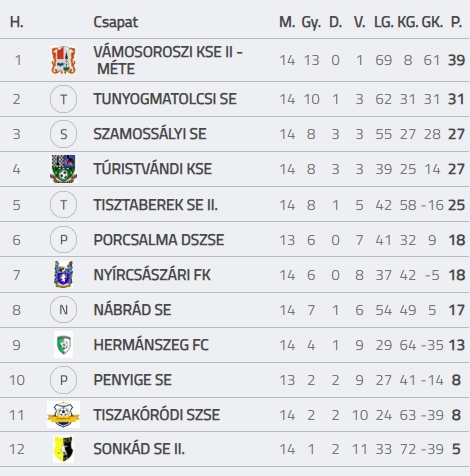Click the Tisztaberek SE II. T badge

(63, 204)
